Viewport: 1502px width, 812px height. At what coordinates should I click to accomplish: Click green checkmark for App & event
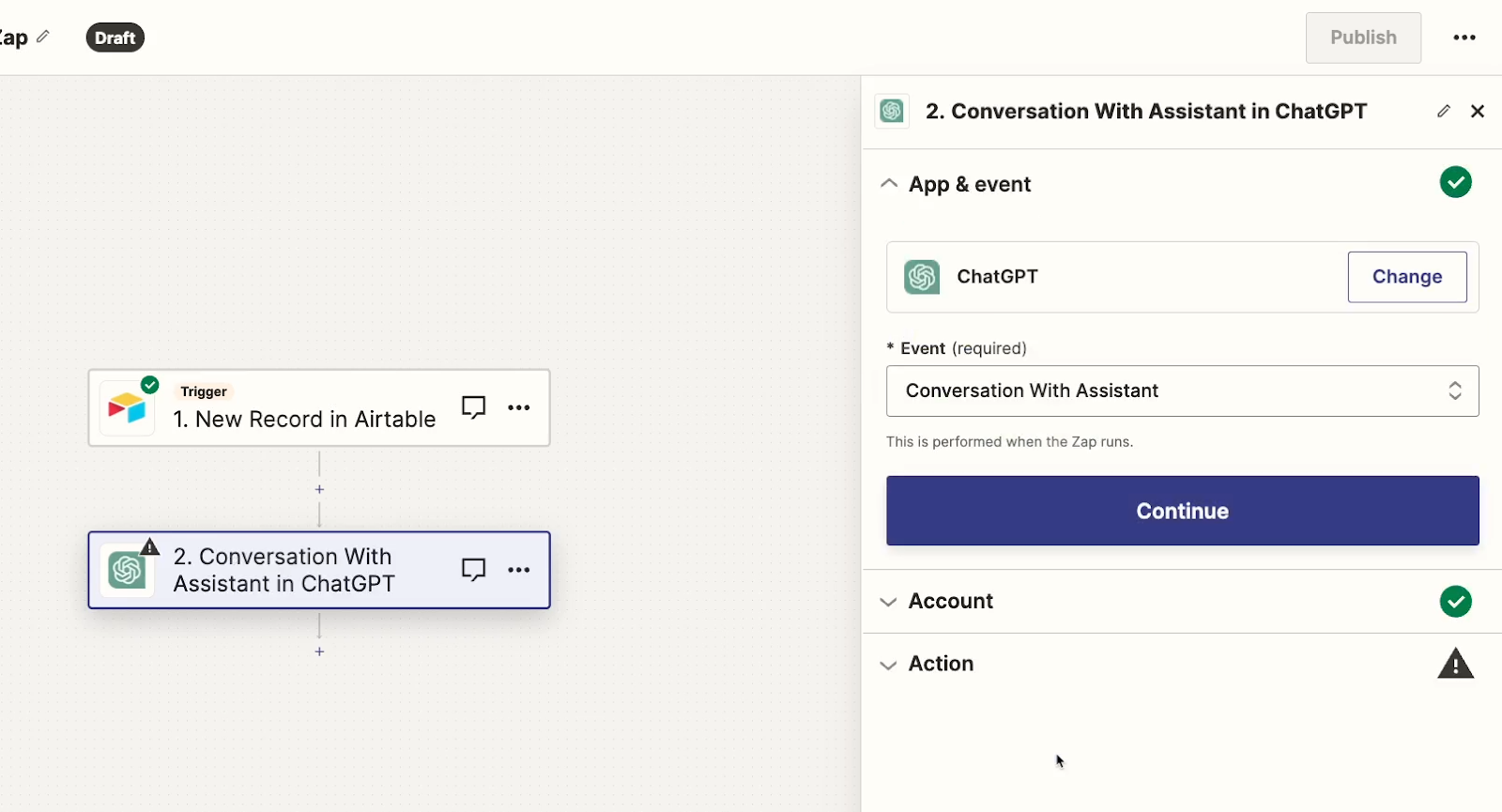[1456, 182]
